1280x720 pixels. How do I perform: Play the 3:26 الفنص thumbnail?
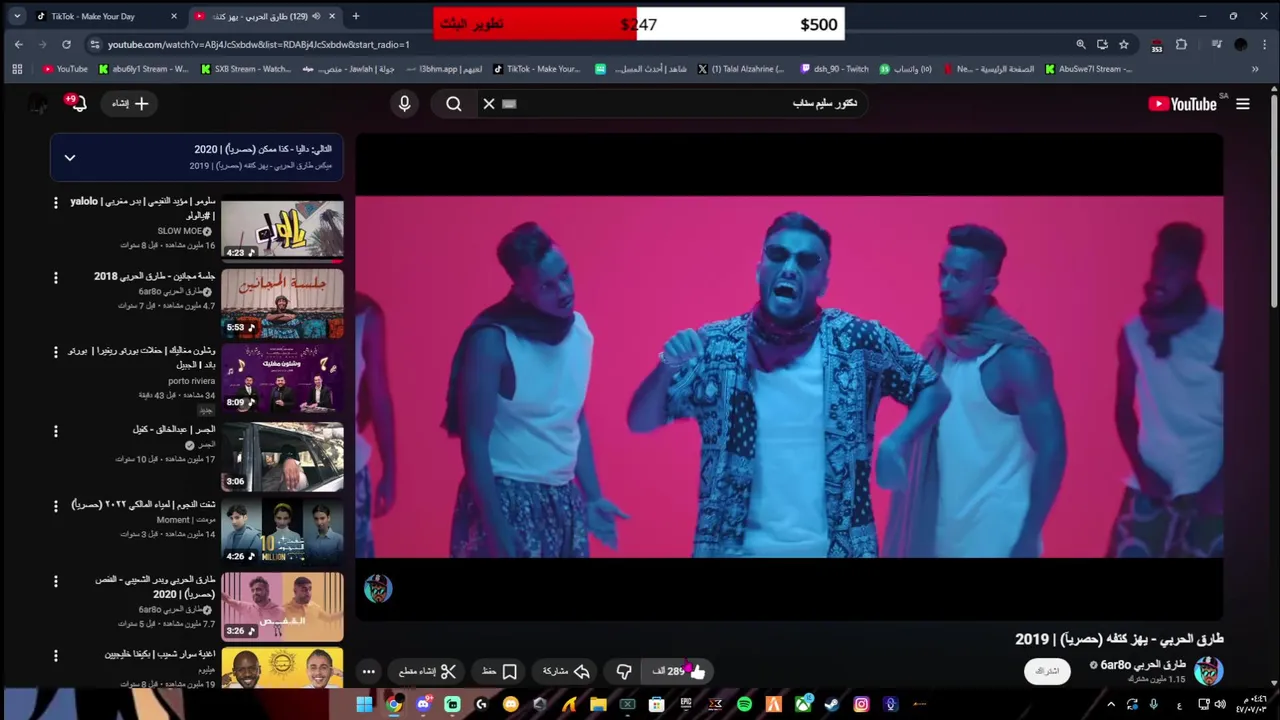tap(282, 606)
